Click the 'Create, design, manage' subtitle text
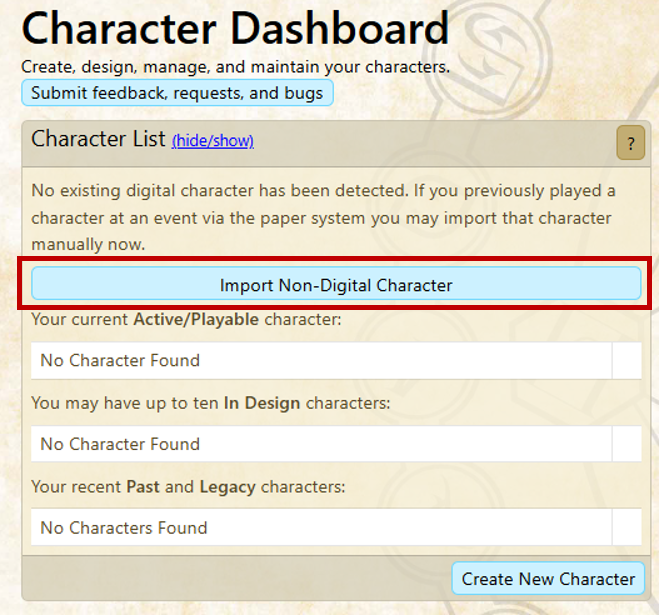The height and width of the screenshot is (615, 659). pyautogui.click(x=235, y=68)
